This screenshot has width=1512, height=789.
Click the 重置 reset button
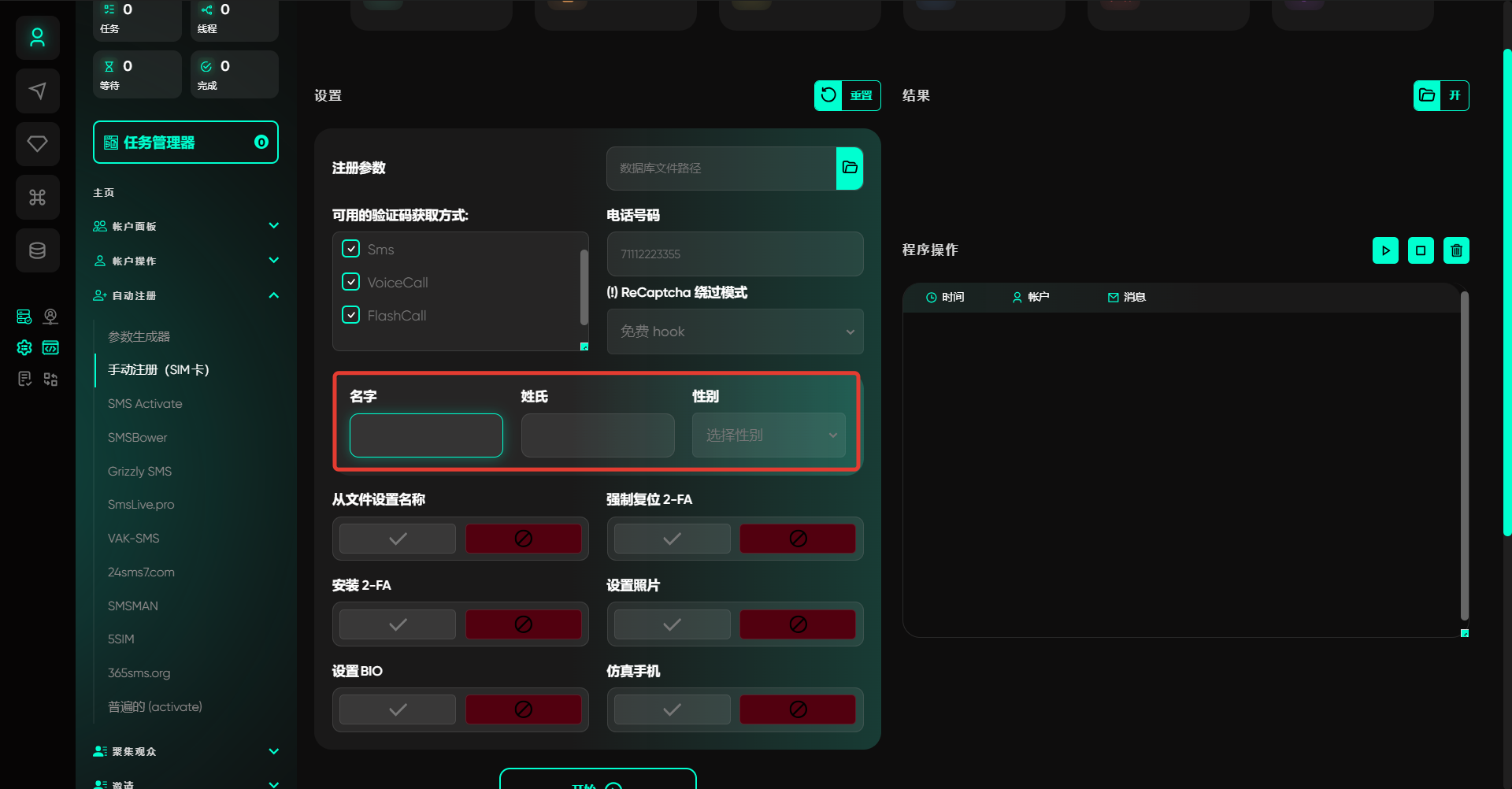tap(847, 95)
